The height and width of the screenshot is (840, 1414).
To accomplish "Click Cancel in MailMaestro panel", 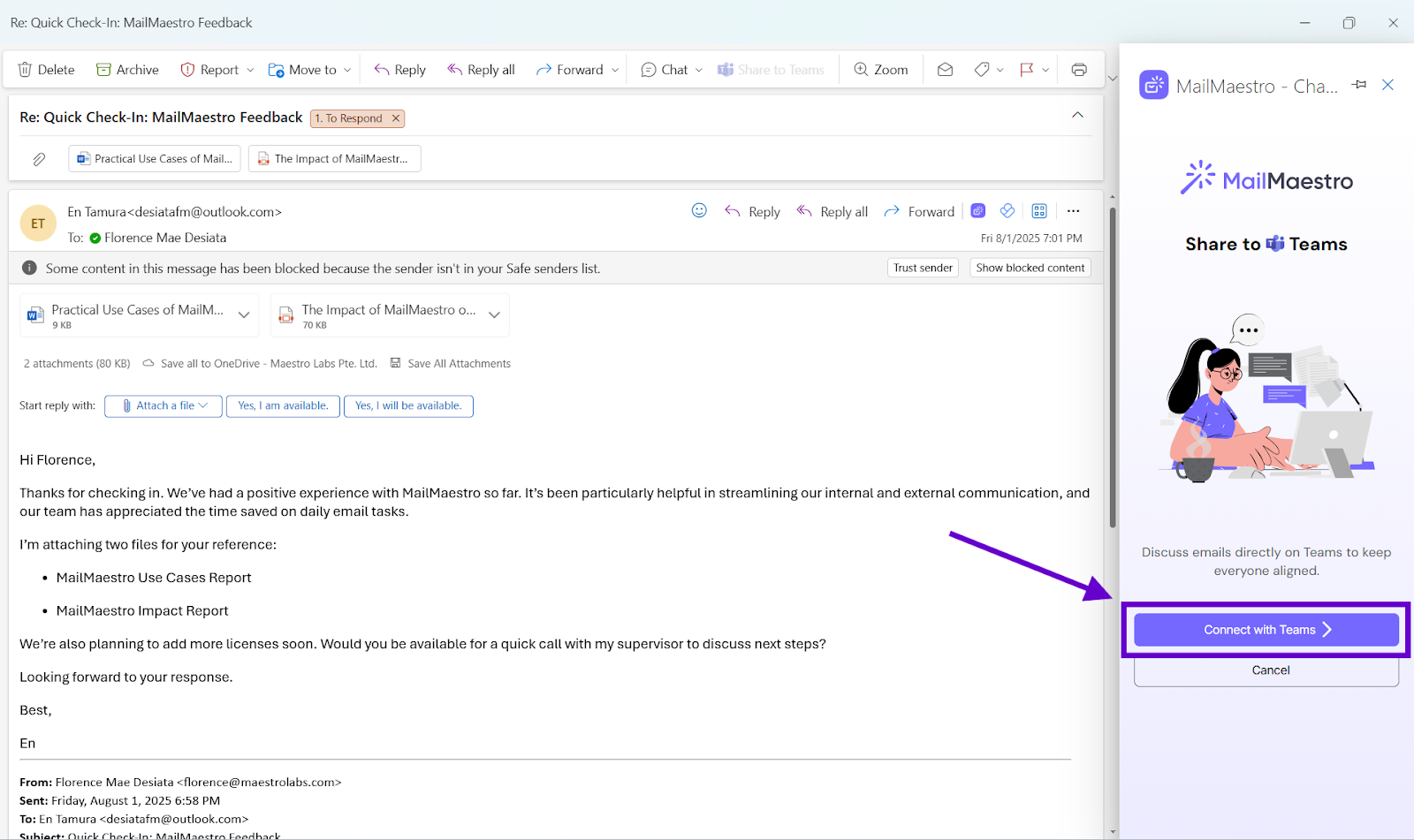I will [1266, 670].
